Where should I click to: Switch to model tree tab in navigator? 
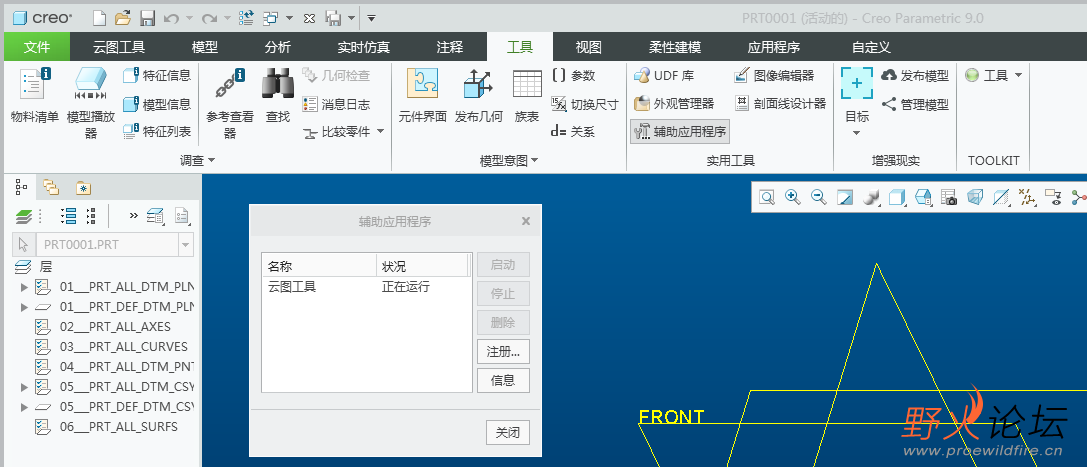click(21, 186)
